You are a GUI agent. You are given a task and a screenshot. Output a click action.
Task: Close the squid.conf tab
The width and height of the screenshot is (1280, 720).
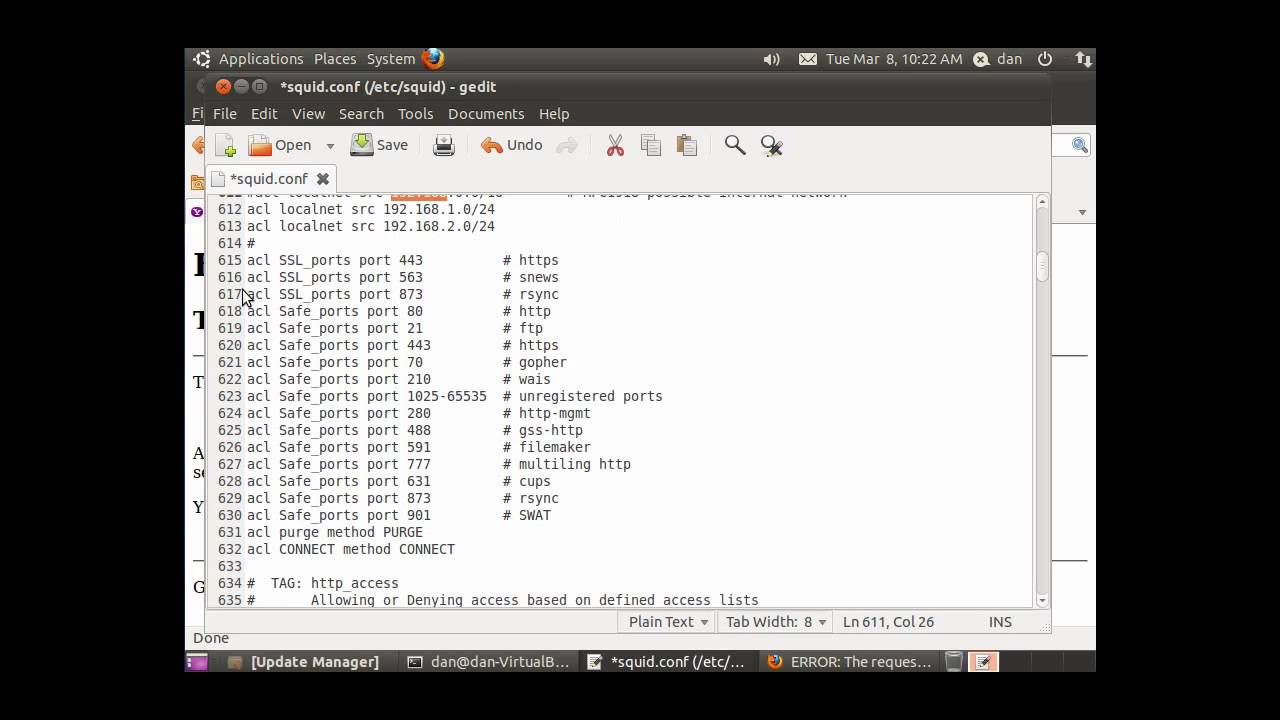pos(323,179)
